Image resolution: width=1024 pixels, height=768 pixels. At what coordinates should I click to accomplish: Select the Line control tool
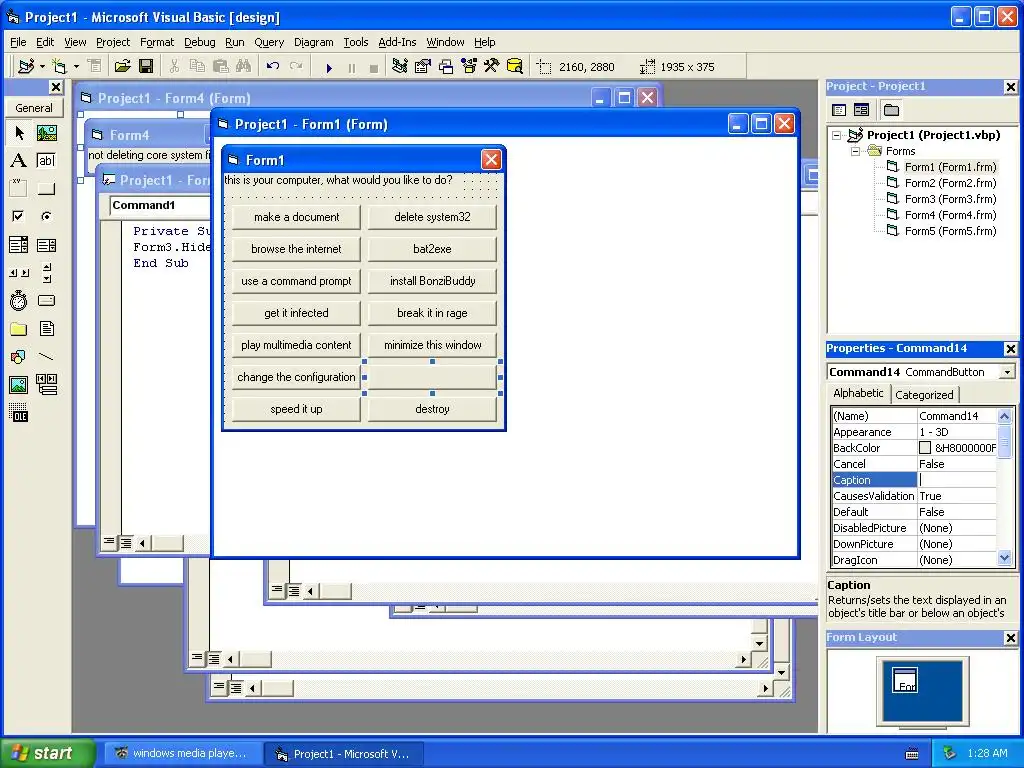click(x=46, y=357)
